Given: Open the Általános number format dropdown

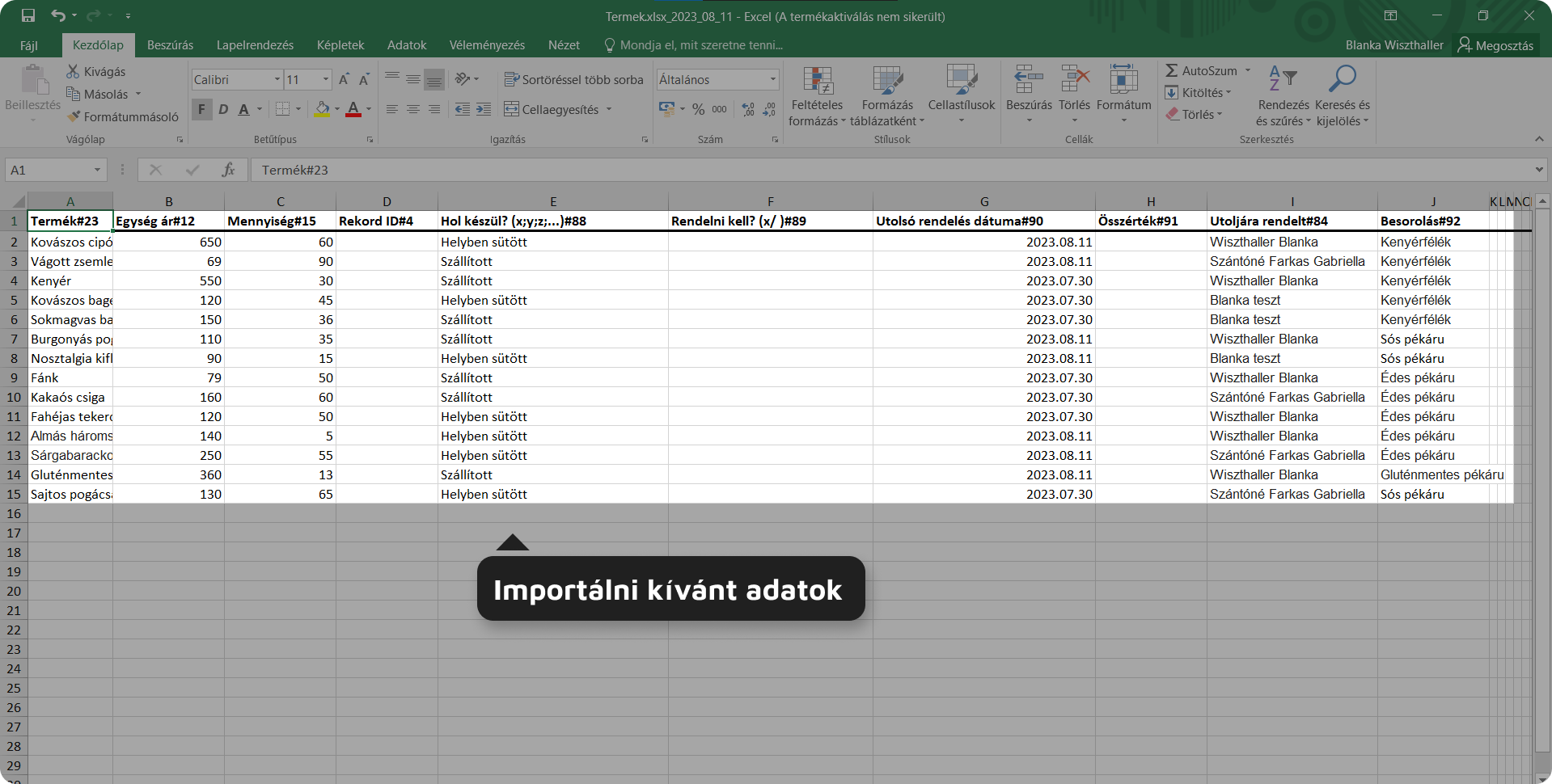Looking at the screenshot, I should [773, 79].
